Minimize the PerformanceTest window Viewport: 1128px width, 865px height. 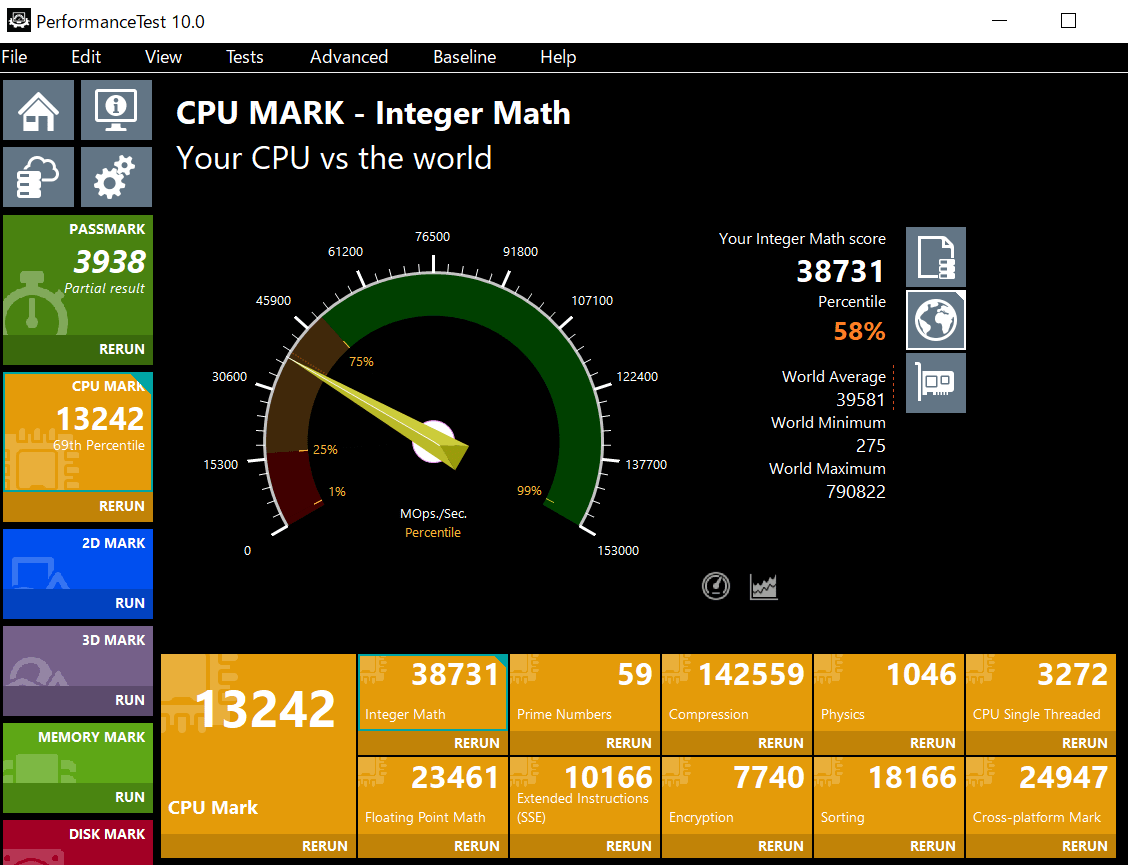(x=999, y=21)
